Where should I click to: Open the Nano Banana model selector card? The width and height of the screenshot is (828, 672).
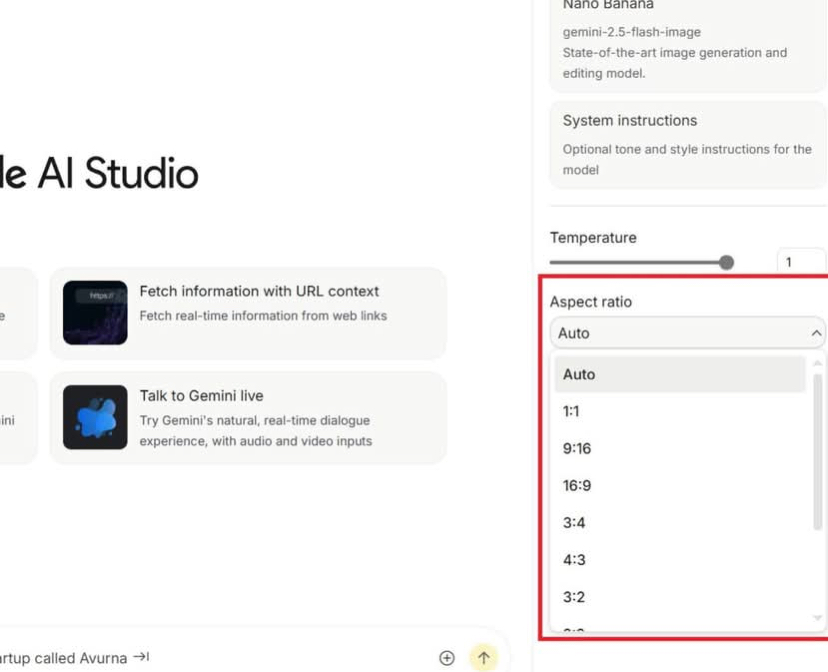click(688, 45)
